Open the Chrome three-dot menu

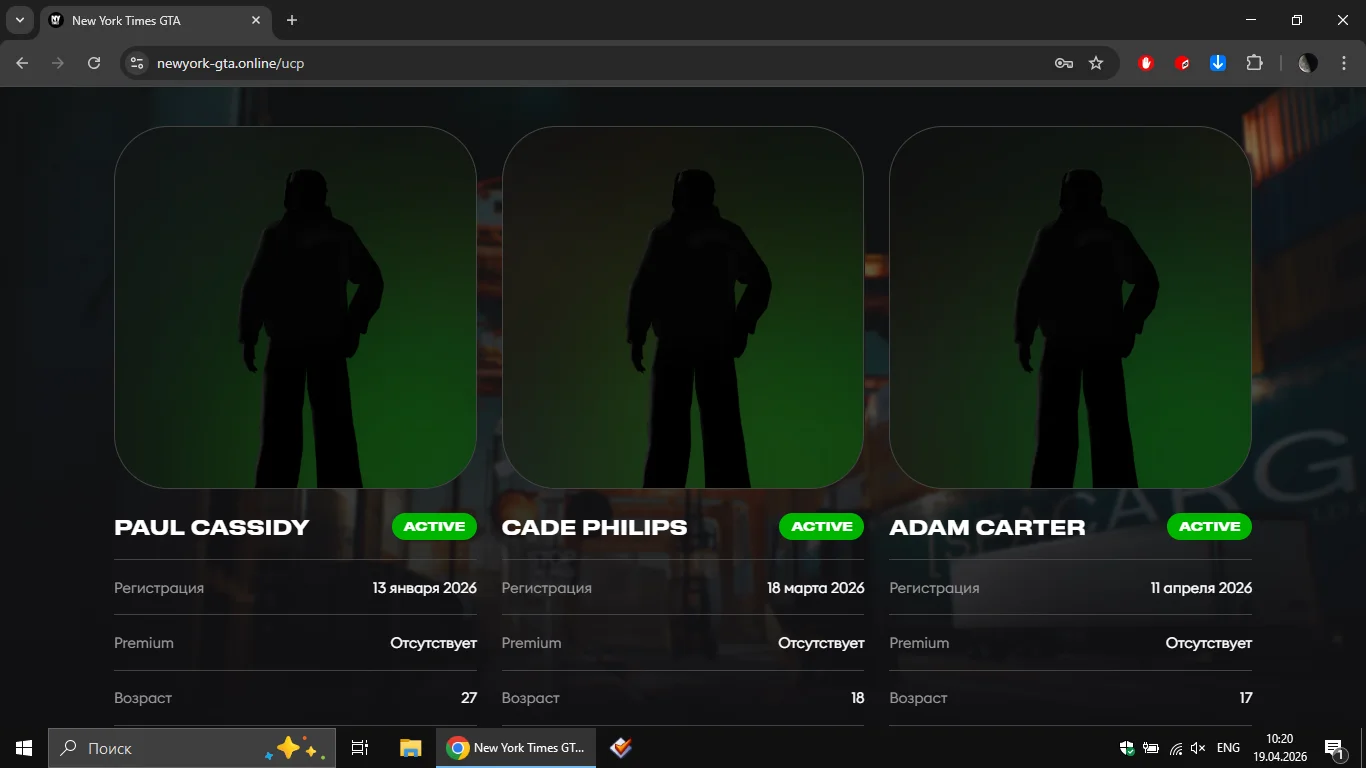[x=1344, y=63]
